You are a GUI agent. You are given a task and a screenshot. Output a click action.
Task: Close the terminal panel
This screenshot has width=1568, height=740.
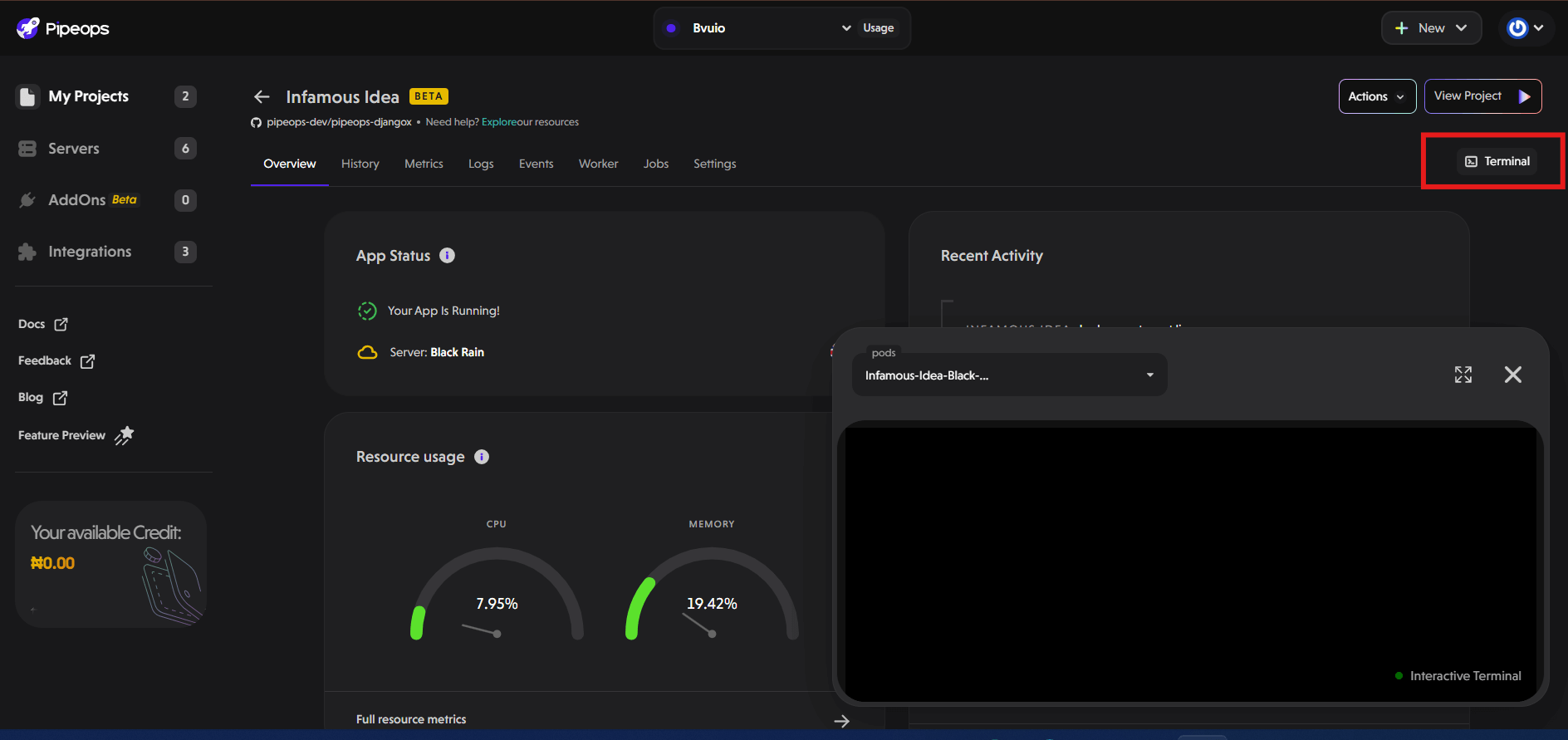click(x=1513, y=375)
